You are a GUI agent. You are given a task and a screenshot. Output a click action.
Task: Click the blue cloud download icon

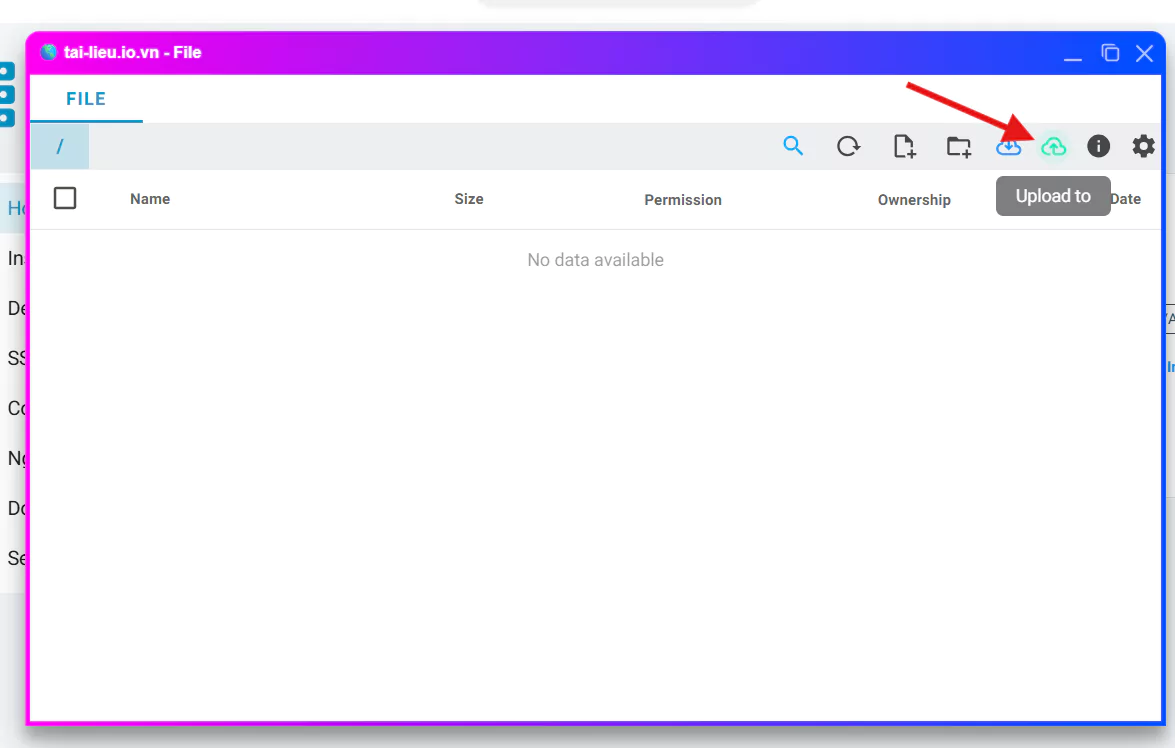(x=1008, y=147)
